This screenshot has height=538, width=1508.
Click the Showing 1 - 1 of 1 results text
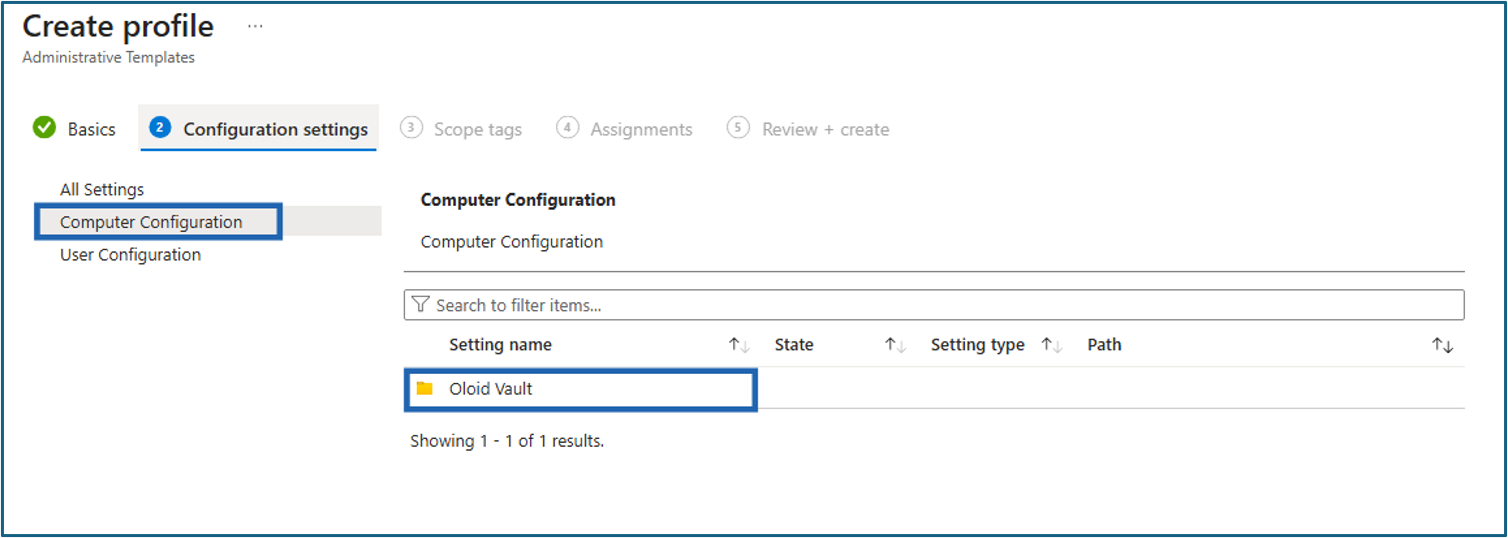click(507, 440)
